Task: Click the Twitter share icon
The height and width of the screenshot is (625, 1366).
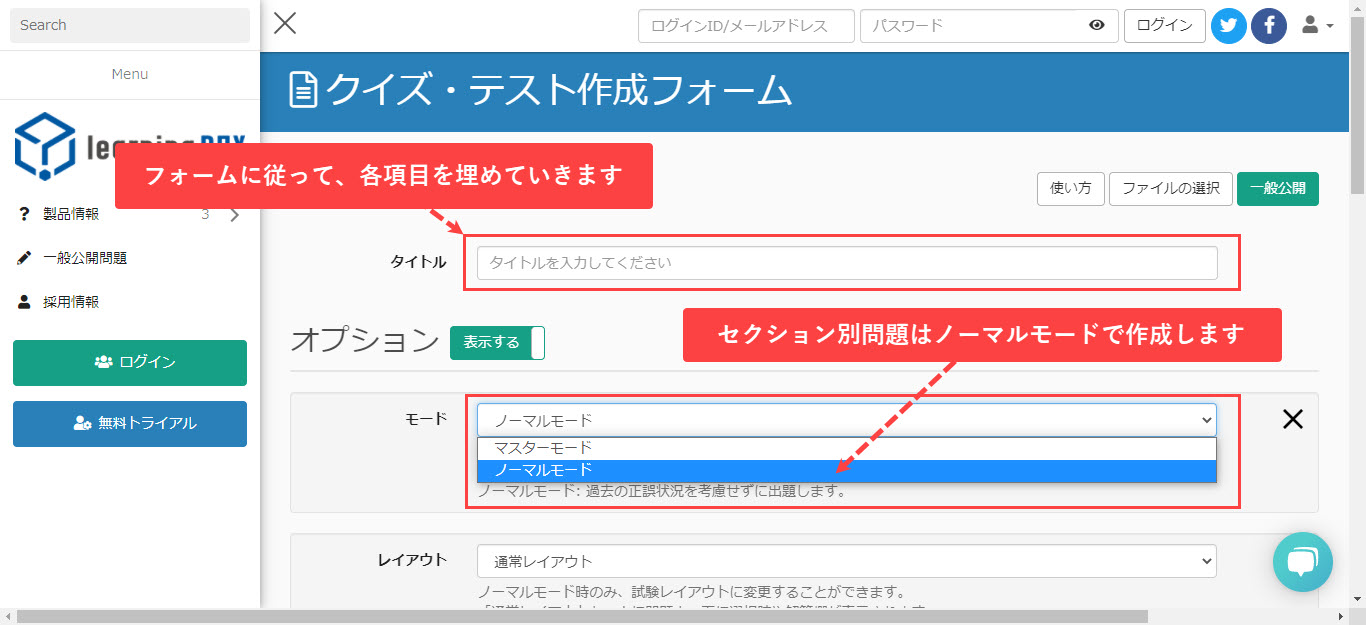Action: (1228, 26)
